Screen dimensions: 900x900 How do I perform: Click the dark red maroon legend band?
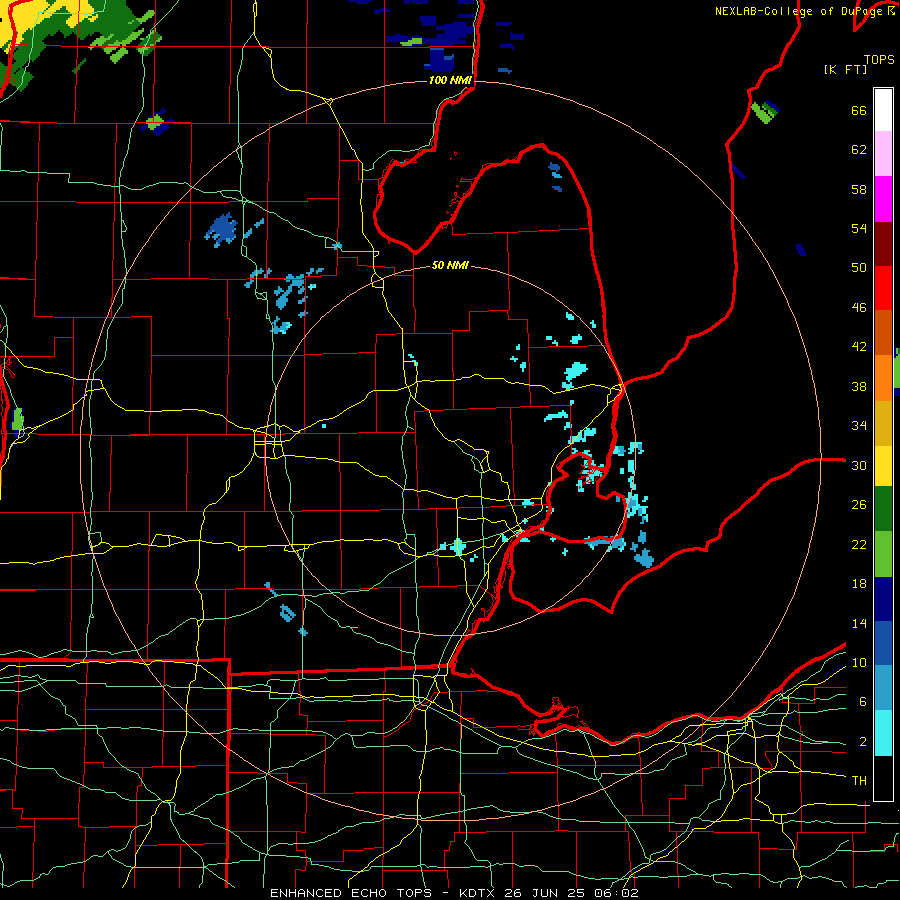883,244
